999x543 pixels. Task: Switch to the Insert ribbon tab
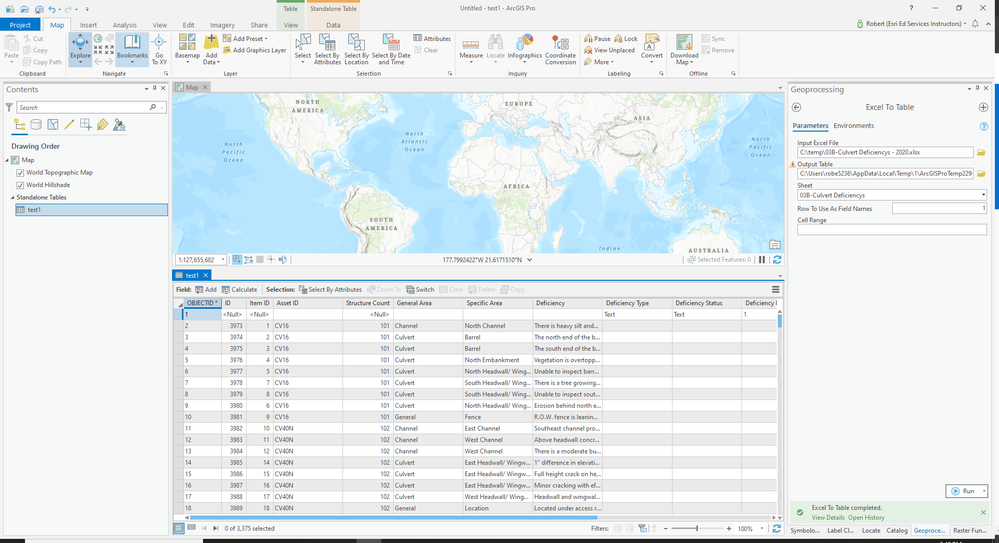pyautogui.click(x=88, y=24)
